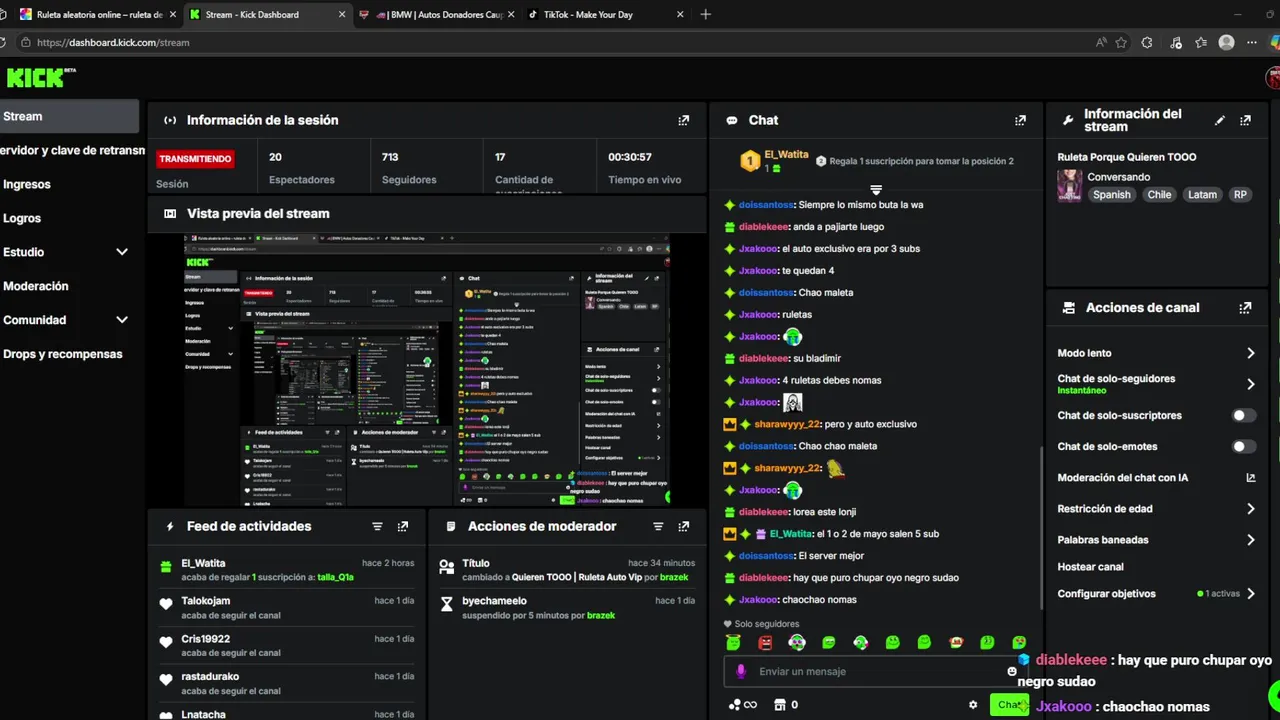Insert the red angry emote
Viewport: 1280px width, 720px height.
(x=765, y=642)
